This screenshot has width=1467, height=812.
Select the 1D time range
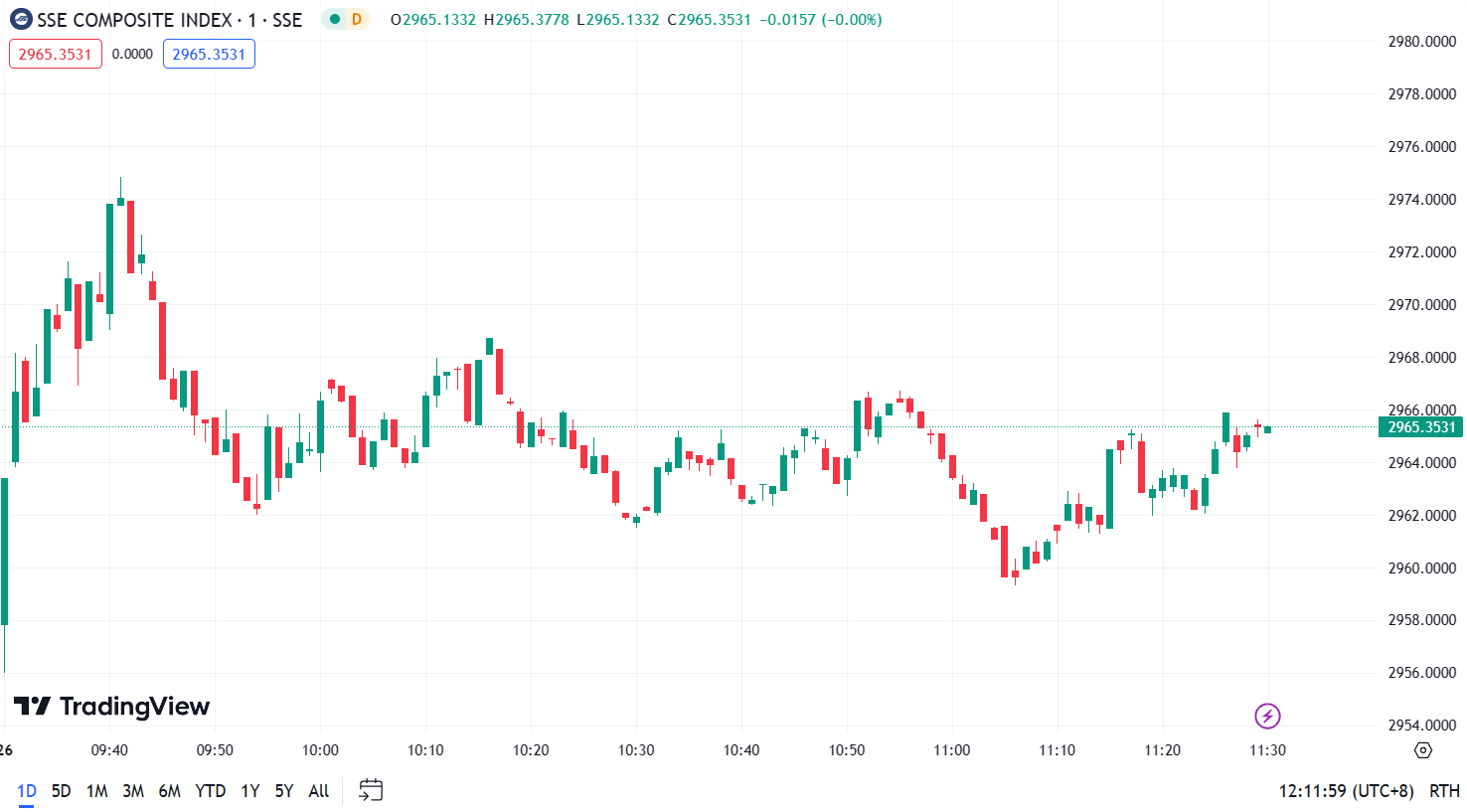coord(27,791)
